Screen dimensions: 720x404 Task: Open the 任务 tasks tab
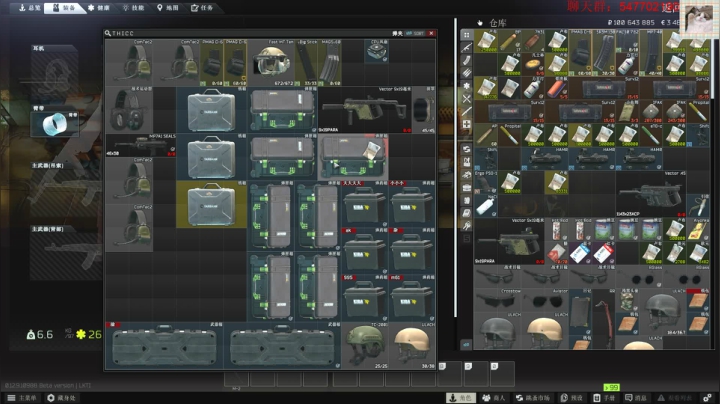tap(202, 8)
